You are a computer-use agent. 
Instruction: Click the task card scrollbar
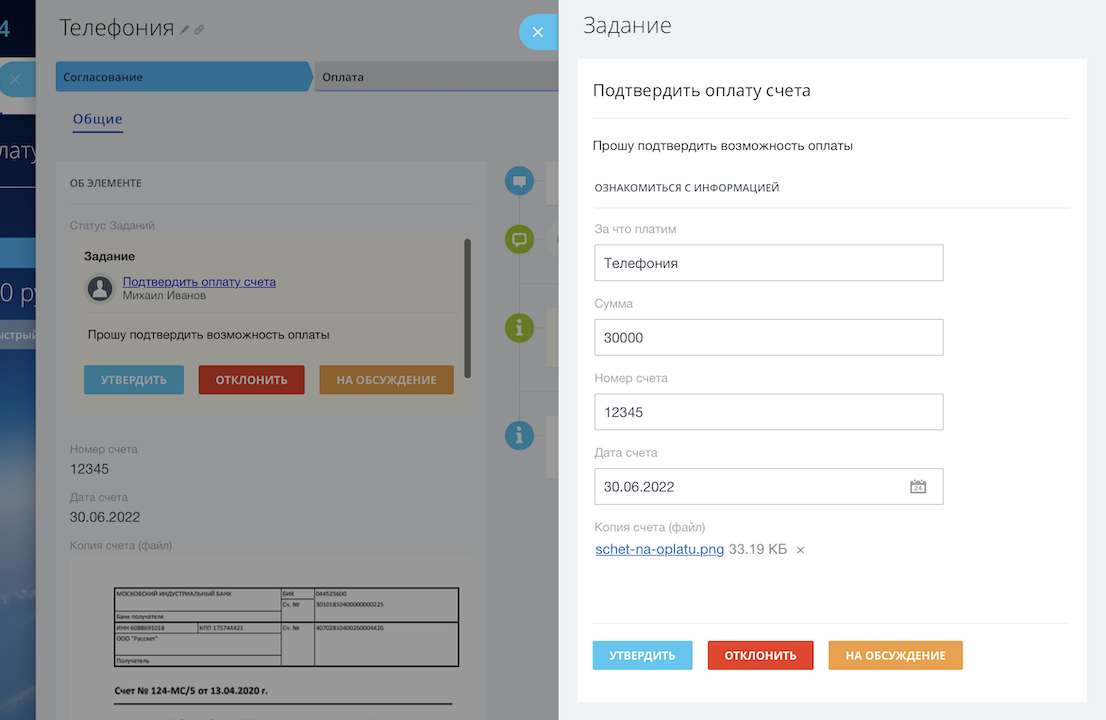(467, 308)
